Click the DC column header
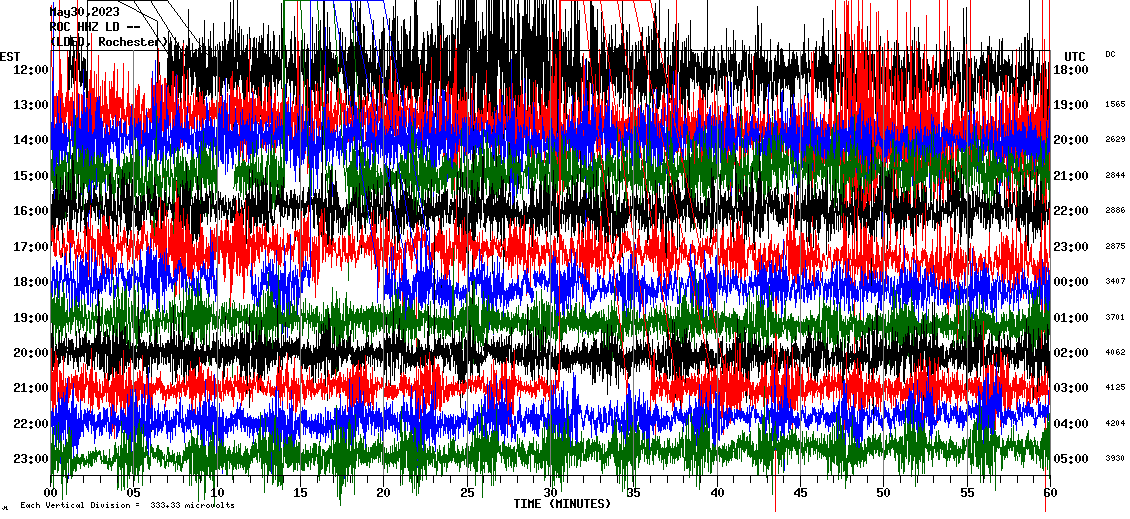Image resolution: width=1130 pixels, height=519 pixels. click(x=1110, y=55)
